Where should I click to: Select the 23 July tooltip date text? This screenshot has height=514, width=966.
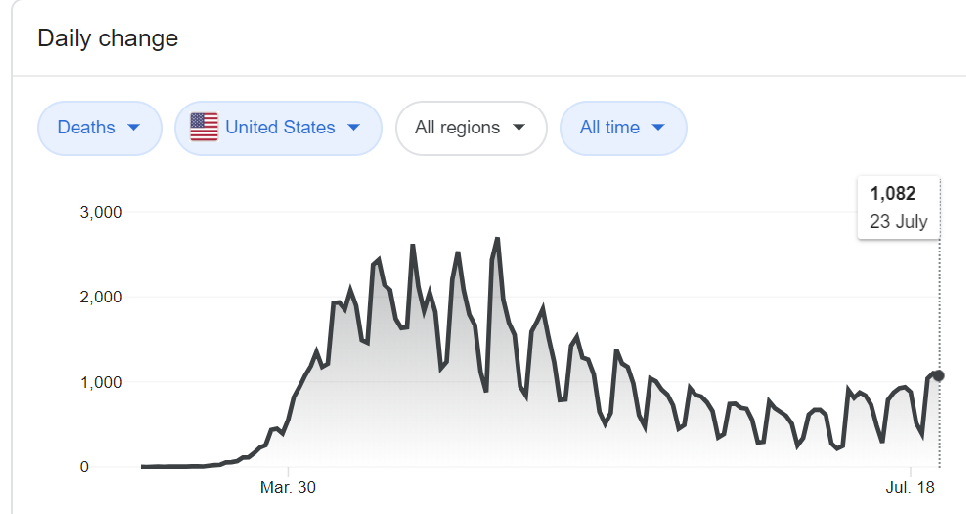coord(898,221)
